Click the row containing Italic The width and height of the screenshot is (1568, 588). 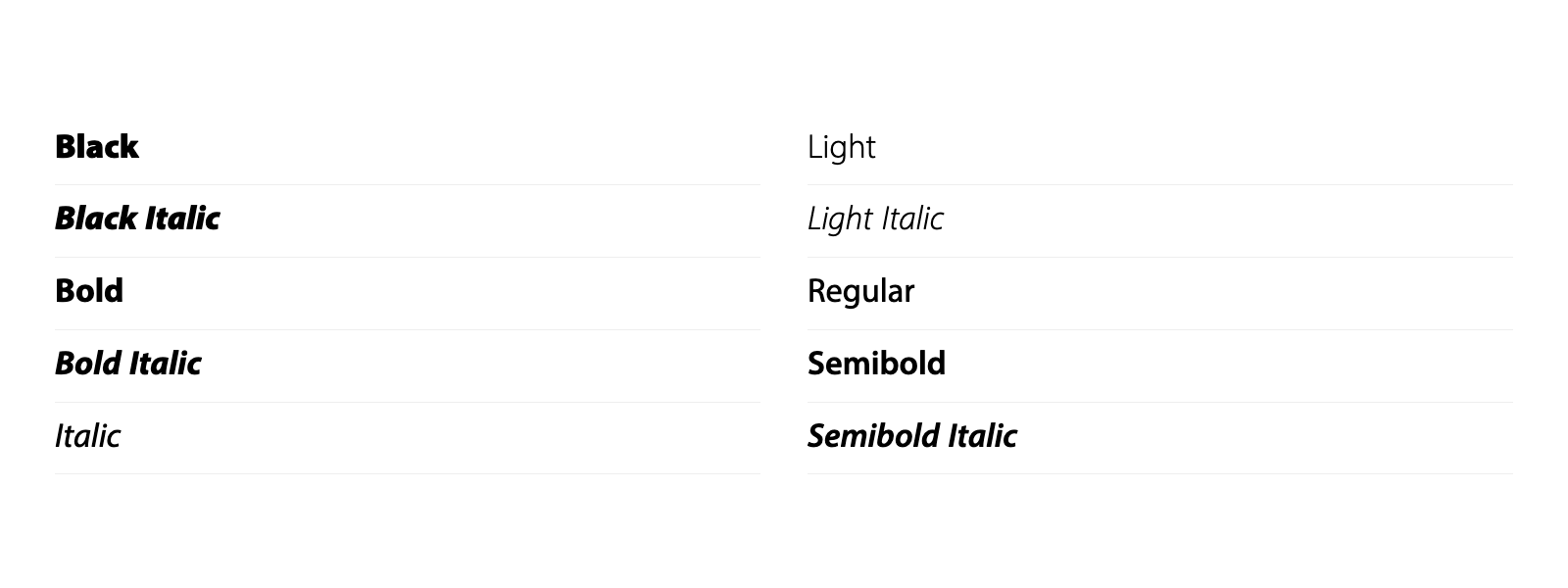point(408,438)
